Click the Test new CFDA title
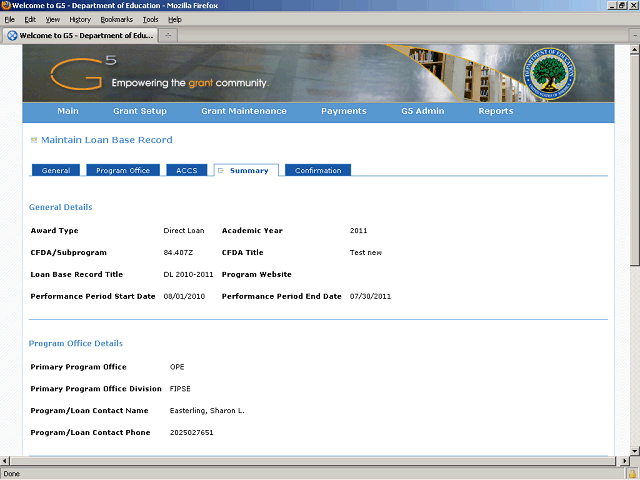The image size is (640, 480). [366, 253]
